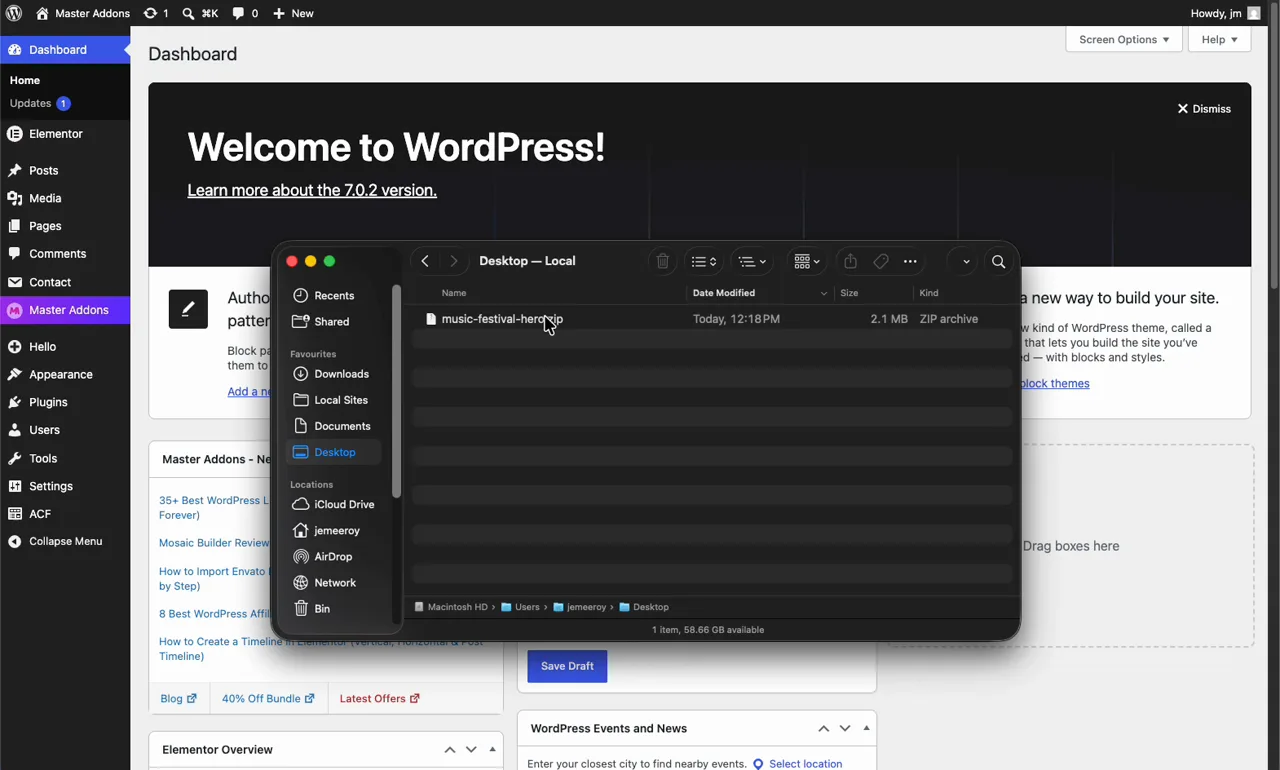This screenshot has width=1280, height=770.
Task: Open the Finder search magnifier
Action: tap(999, 262)
